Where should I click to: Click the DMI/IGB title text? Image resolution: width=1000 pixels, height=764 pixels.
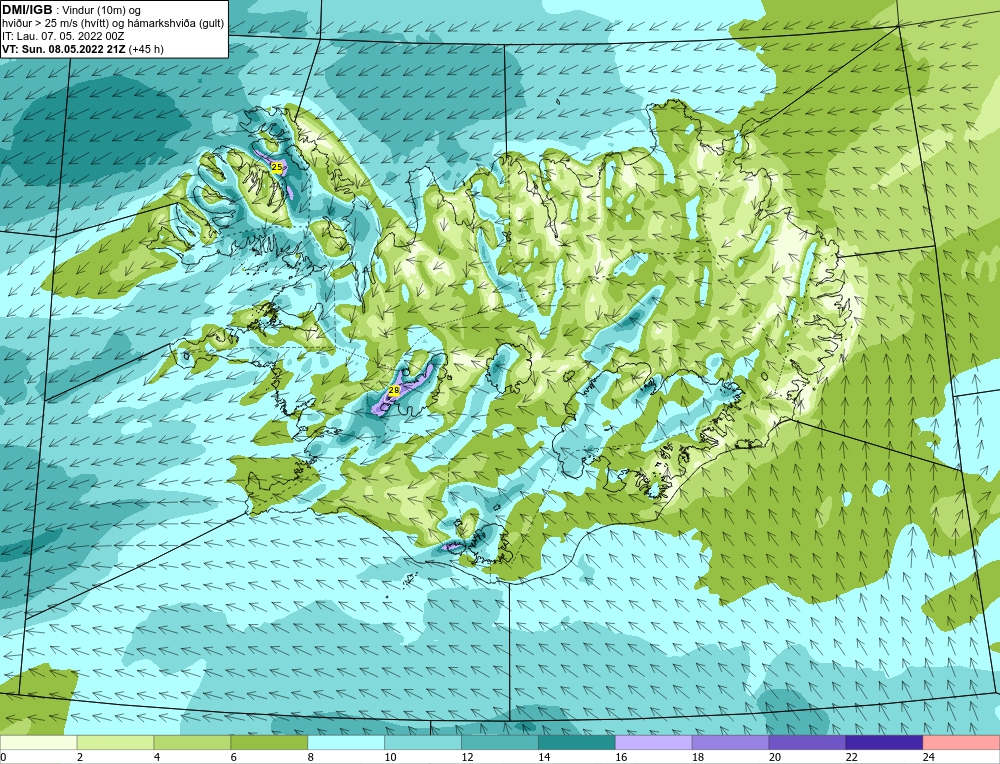point(27,10)
